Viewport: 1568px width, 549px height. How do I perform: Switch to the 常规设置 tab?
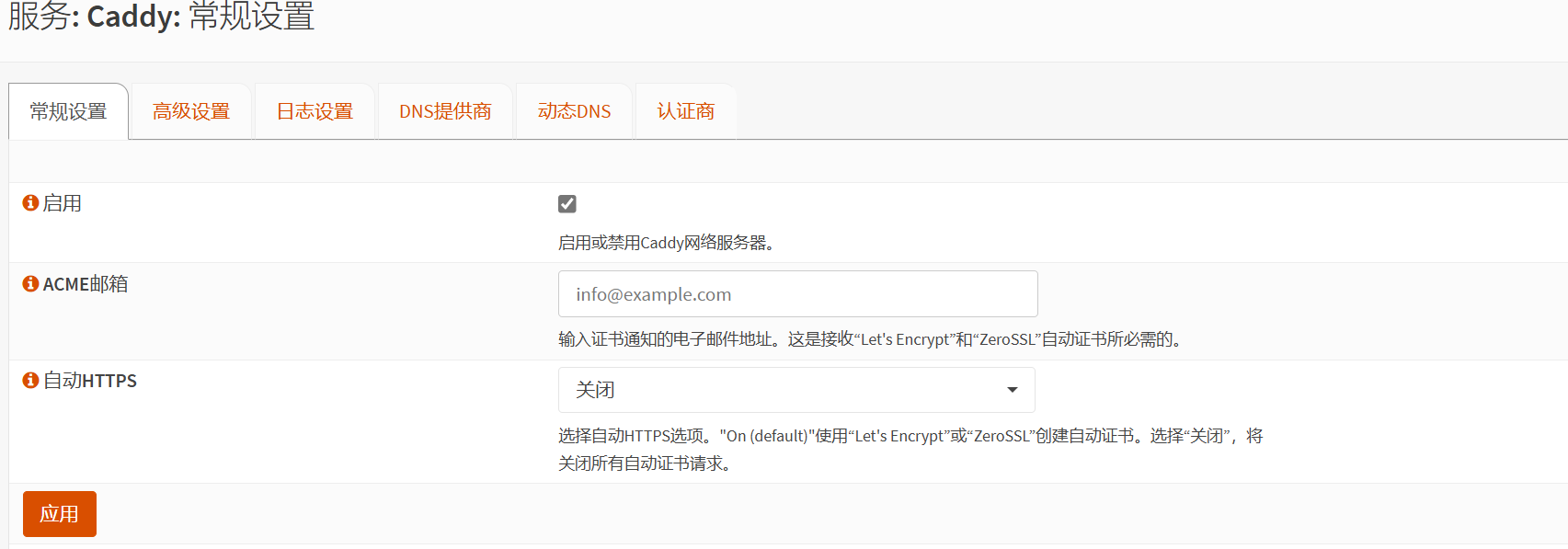click(x=68, y=111)
